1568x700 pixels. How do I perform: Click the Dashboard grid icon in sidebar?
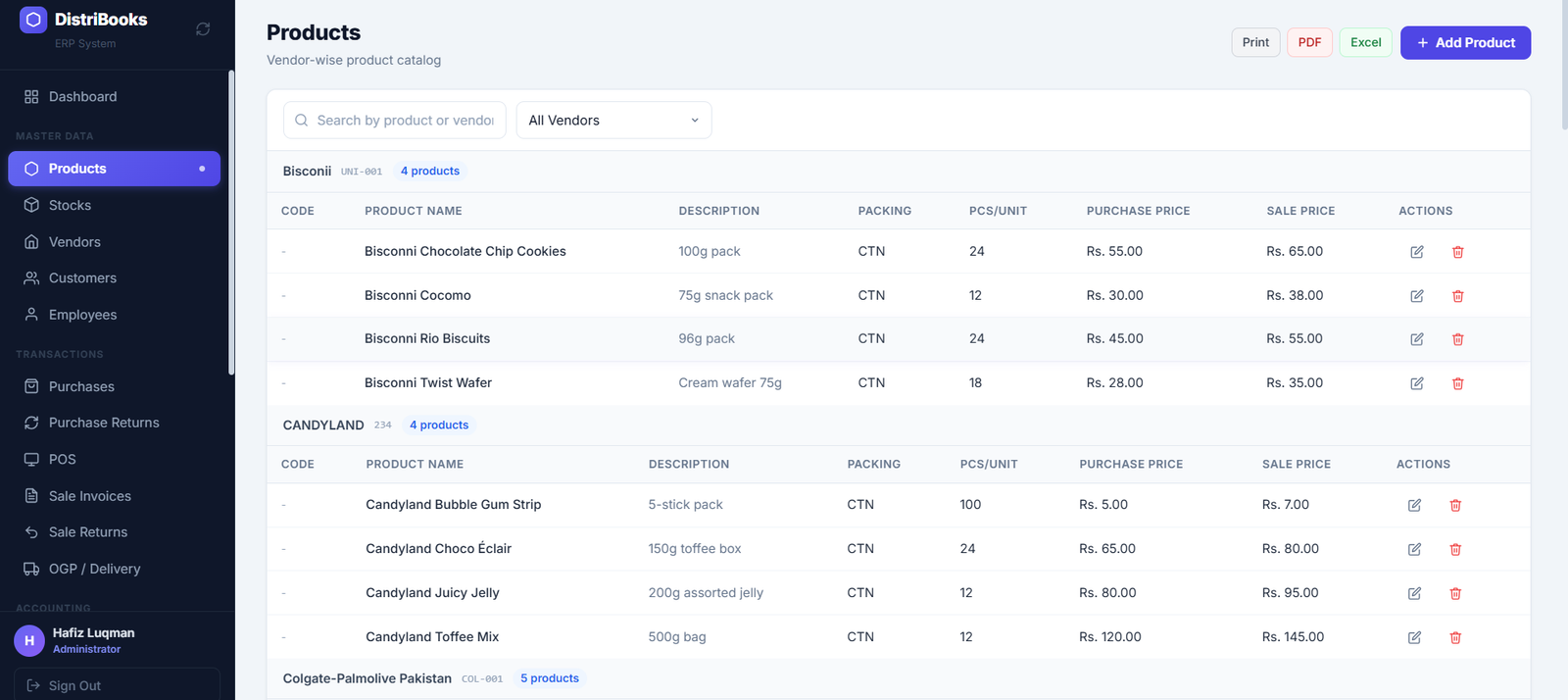point(31,97)
